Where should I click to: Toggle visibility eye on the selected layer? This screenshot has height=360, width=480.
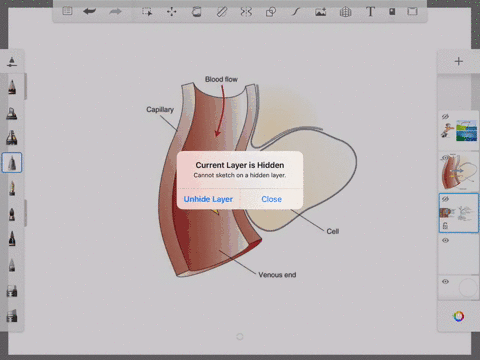445,199
